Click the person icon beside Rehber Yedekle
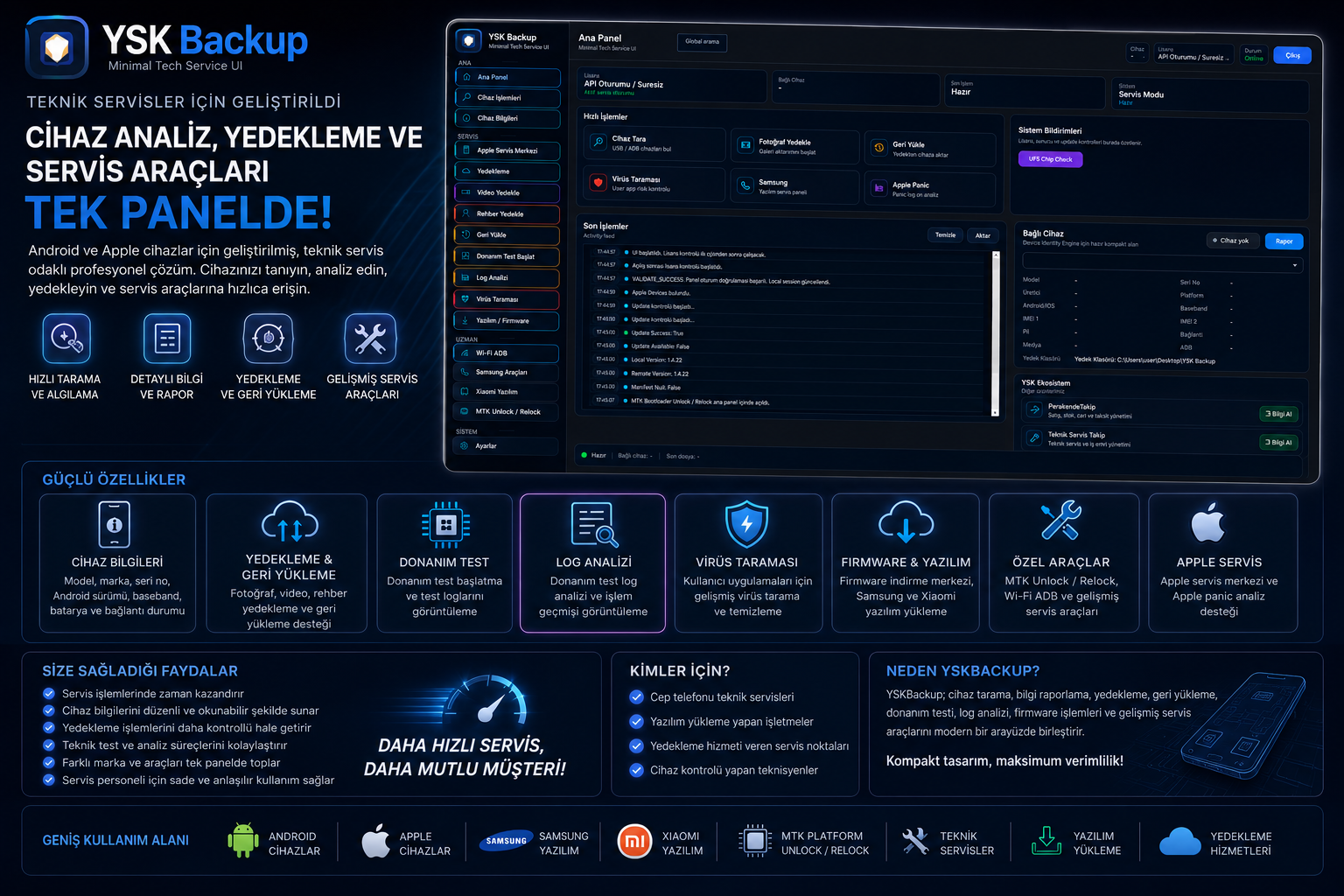Viewport: 1344px width, 896px height. pos(466,213)
